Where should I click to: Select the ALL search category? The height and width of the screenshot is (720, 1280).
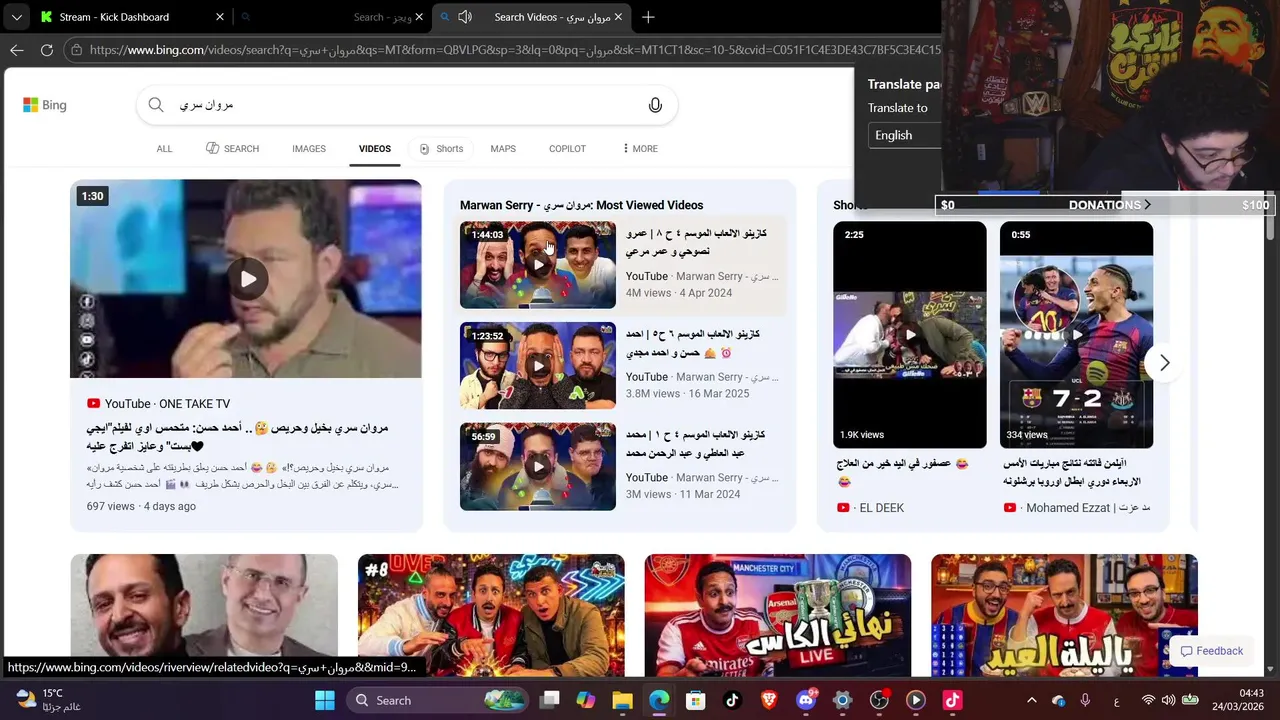164,149
